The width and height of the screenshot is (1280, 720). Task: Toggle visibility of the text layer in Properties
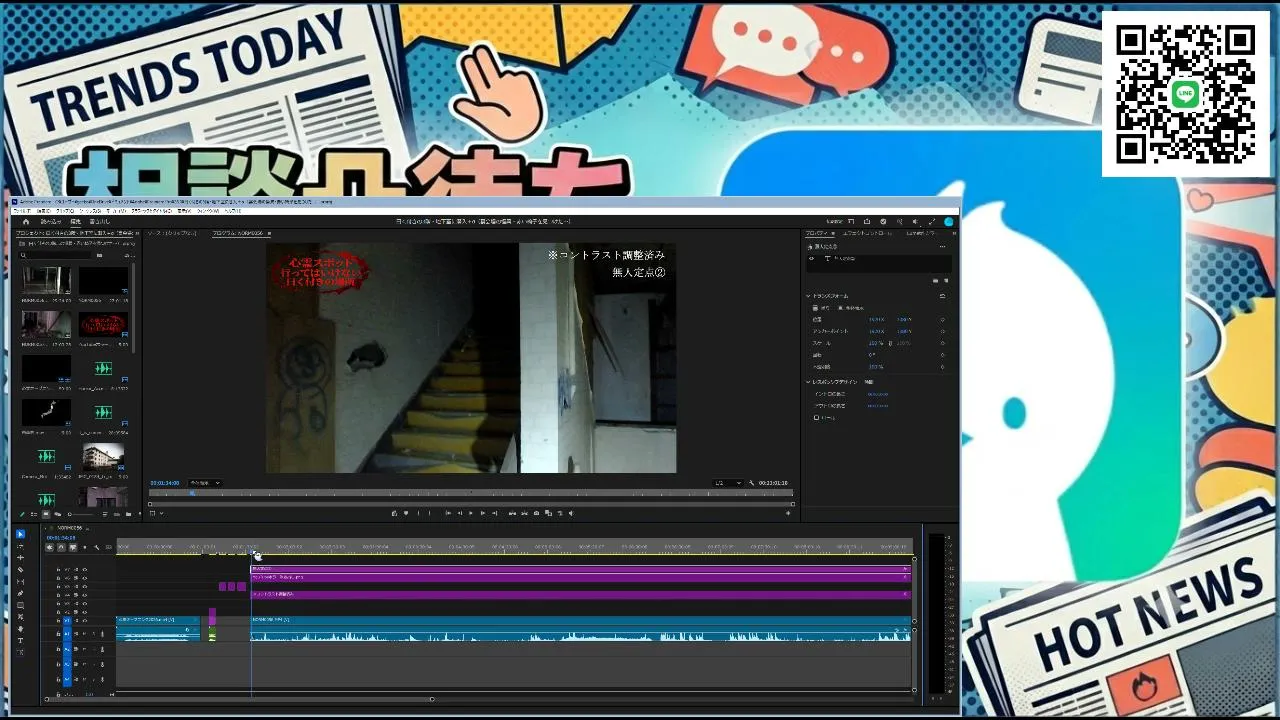pos(811,258)
